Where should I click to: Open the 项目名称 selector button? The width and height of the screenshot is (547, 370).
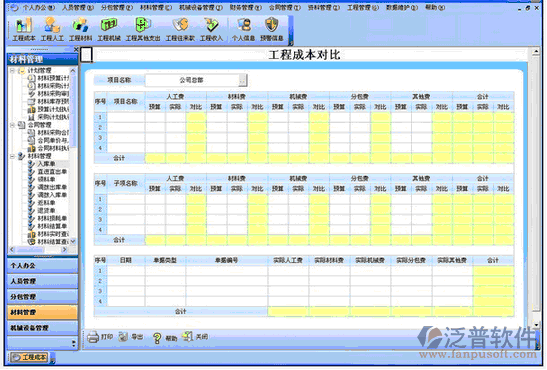click(242, 80)
